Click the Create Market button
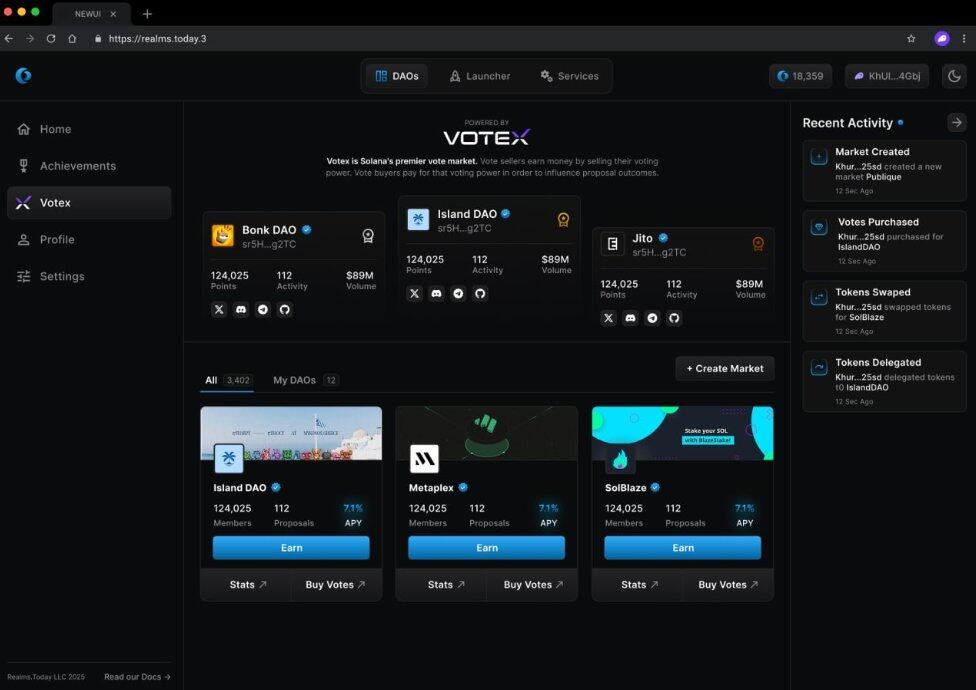976x690 pixels. pyautogui.click(x=725, y=368)
